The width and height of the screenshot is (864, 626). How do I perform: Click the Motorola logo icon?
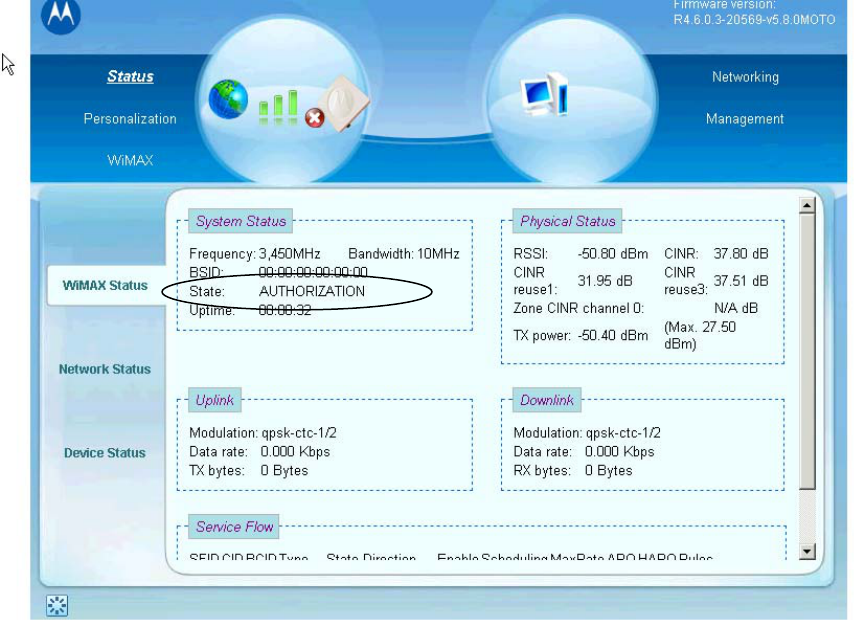pos(61,14)
